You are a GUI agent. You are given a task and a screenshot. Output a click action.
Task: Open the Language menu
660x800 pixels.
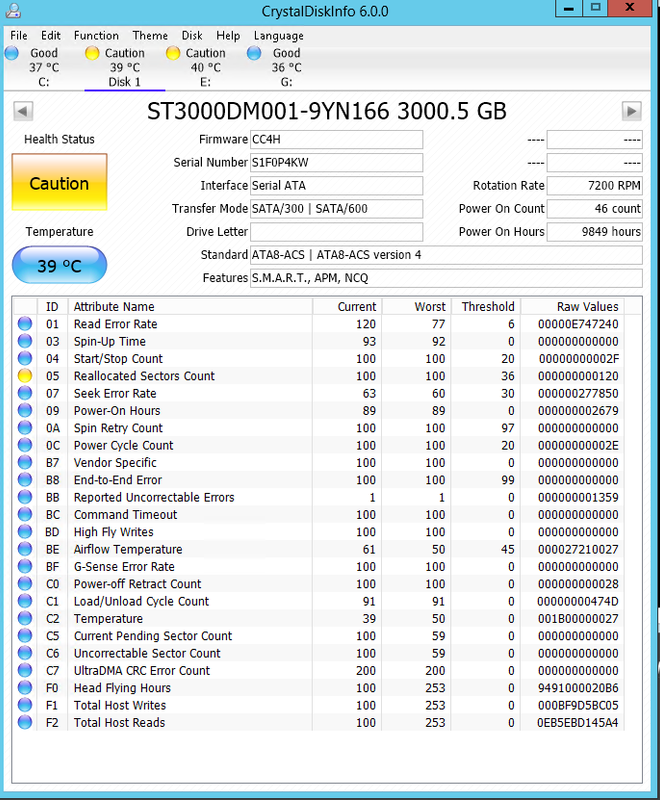point(278,36)
